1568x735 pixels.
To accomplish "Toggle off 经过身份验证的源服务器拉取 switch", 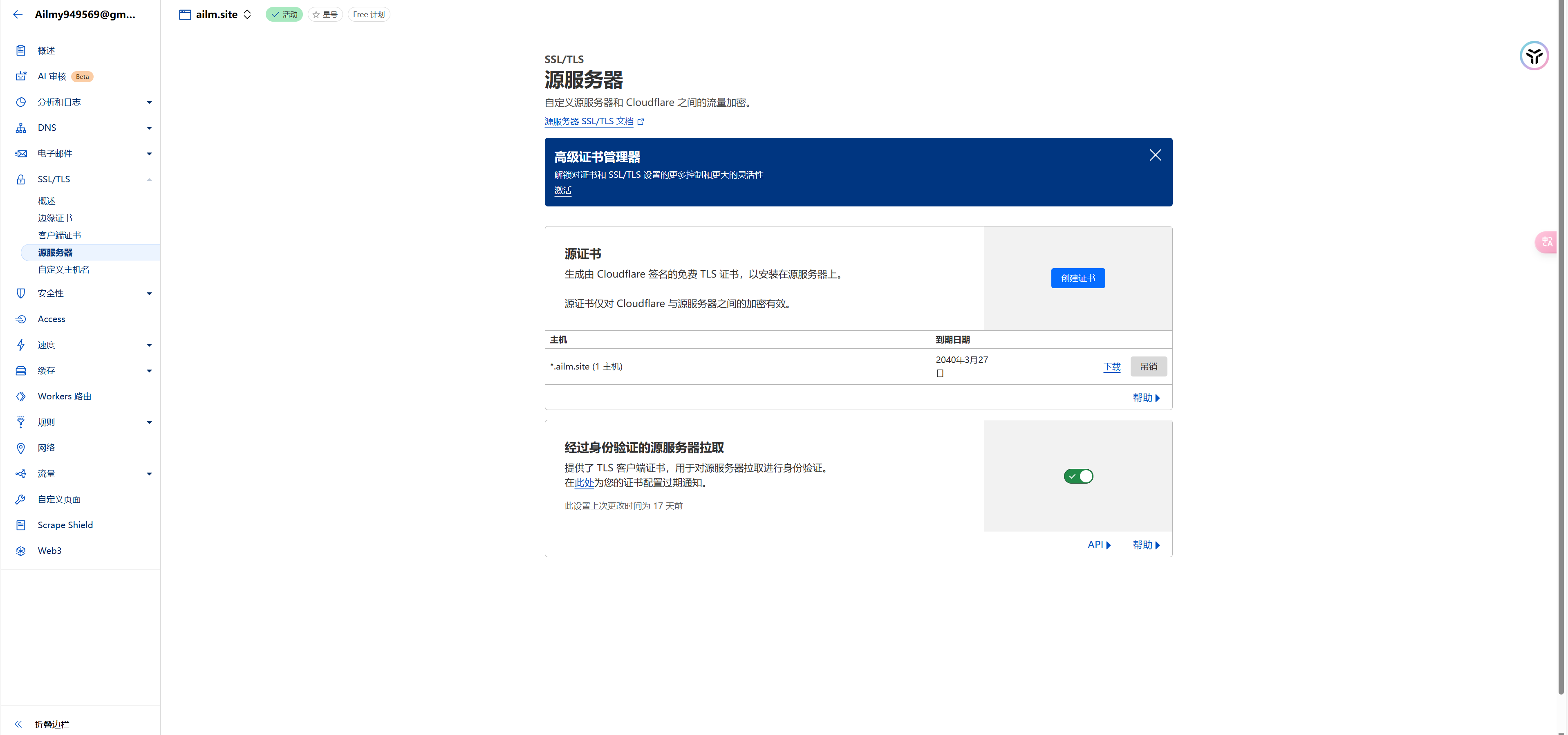I will pyautogui.click(x=1078, y=476).
